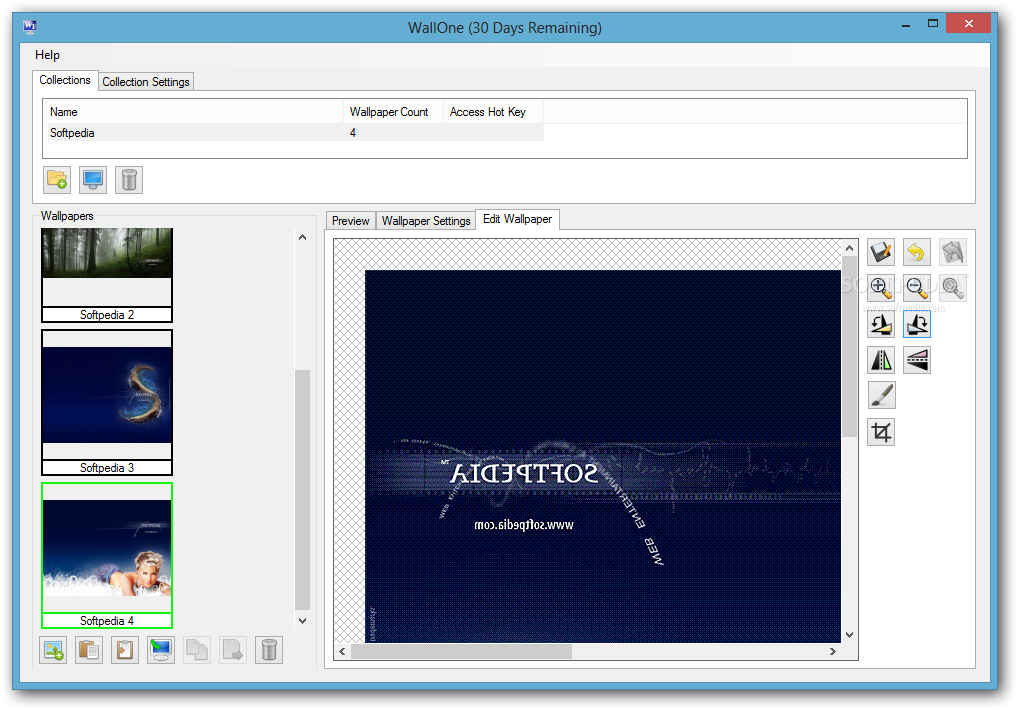Click the wallpapers list scrollbar thumb
The image size is (1018, 710).
click(303, 489)
